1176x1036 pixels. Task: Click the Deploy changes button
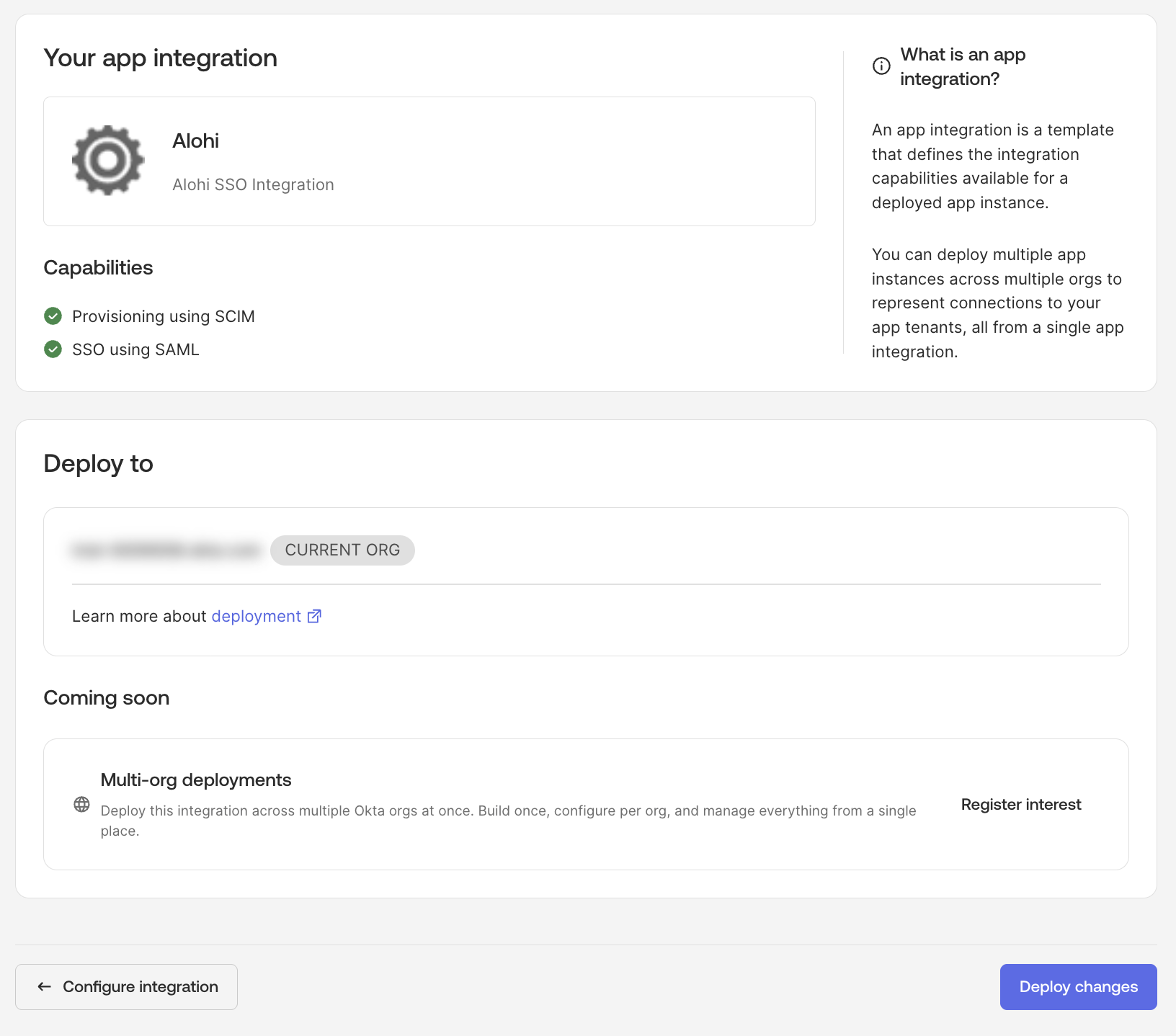pos(1078,987)
